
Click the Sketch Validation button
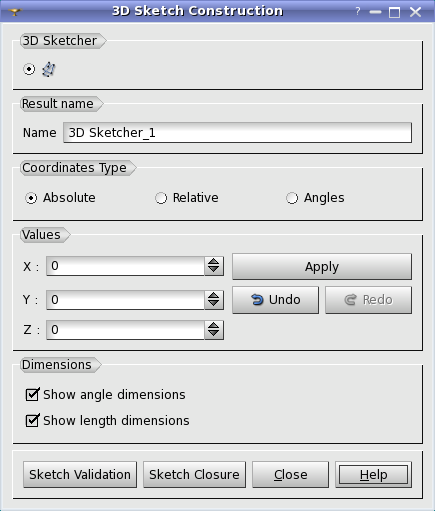pos(80,475)
